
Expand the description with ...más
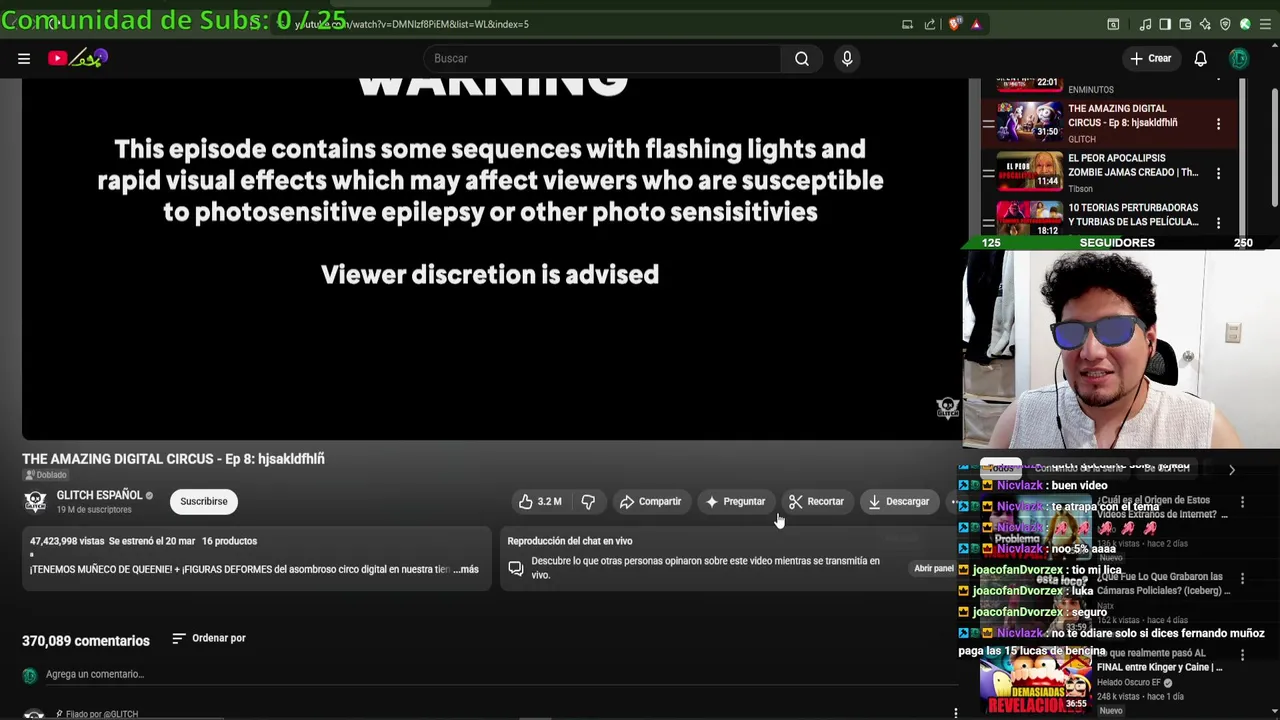(x=466, y=569)
